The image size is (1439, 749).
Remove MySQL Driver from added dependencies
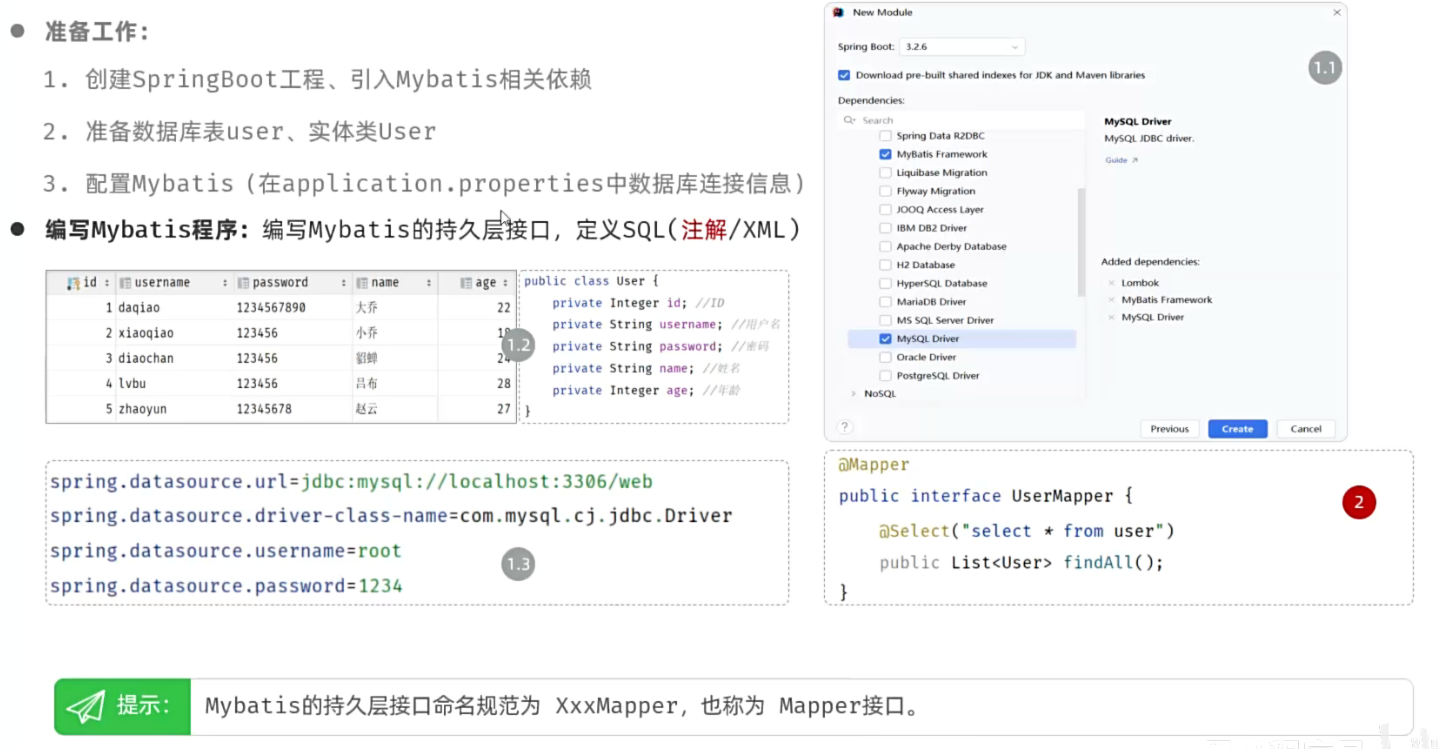(x=1110, y=317)
